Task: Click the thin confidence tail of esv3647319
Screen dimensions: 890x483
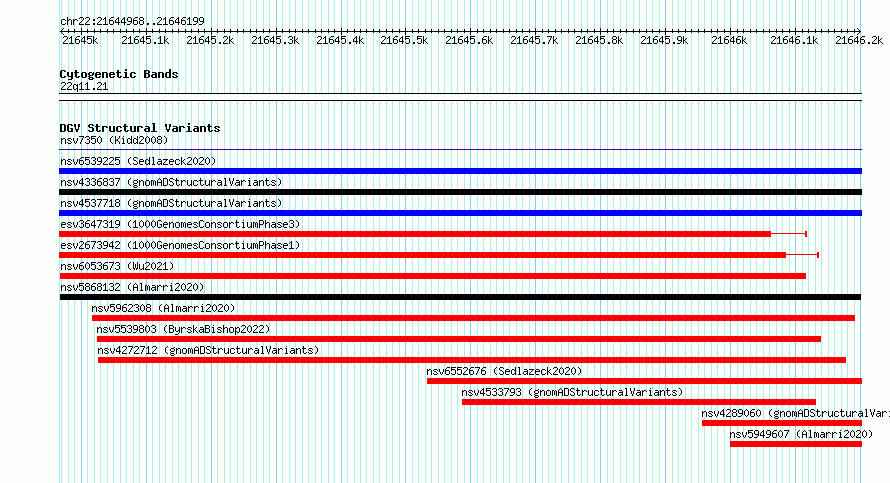Action: pos(789,234)
